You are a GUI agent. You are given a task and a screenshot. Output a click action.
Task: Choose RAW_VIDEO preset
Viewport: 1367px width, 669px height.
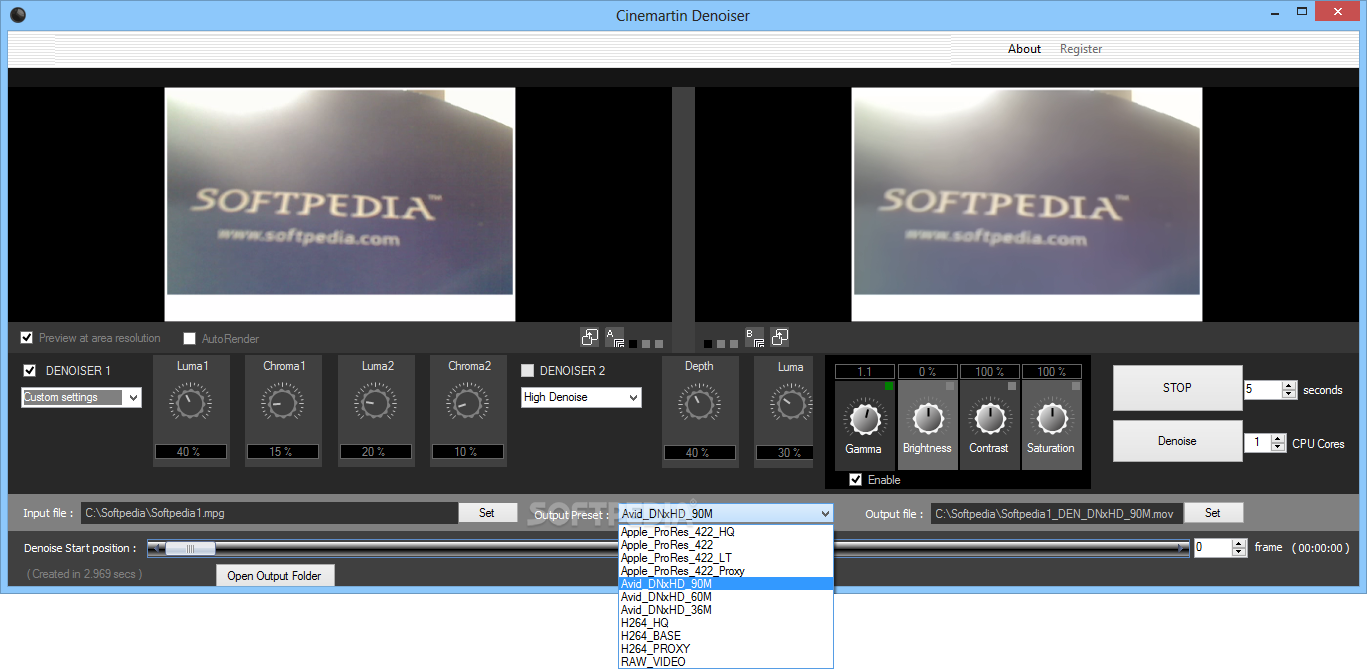[x=725, y=662]
